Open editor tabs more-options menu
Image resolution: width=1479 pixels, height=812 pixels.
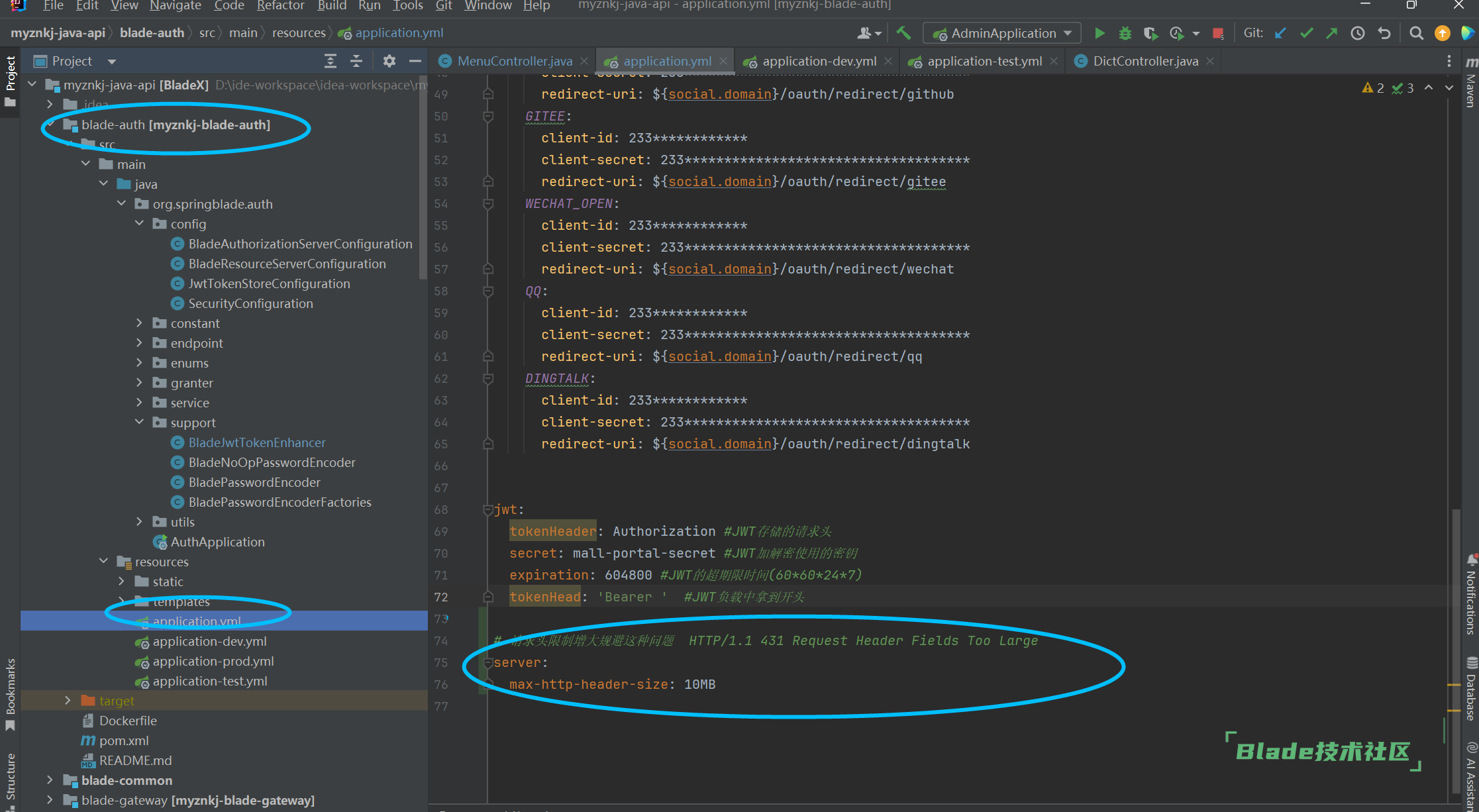pyautogui.click(x=1449, y=61)
